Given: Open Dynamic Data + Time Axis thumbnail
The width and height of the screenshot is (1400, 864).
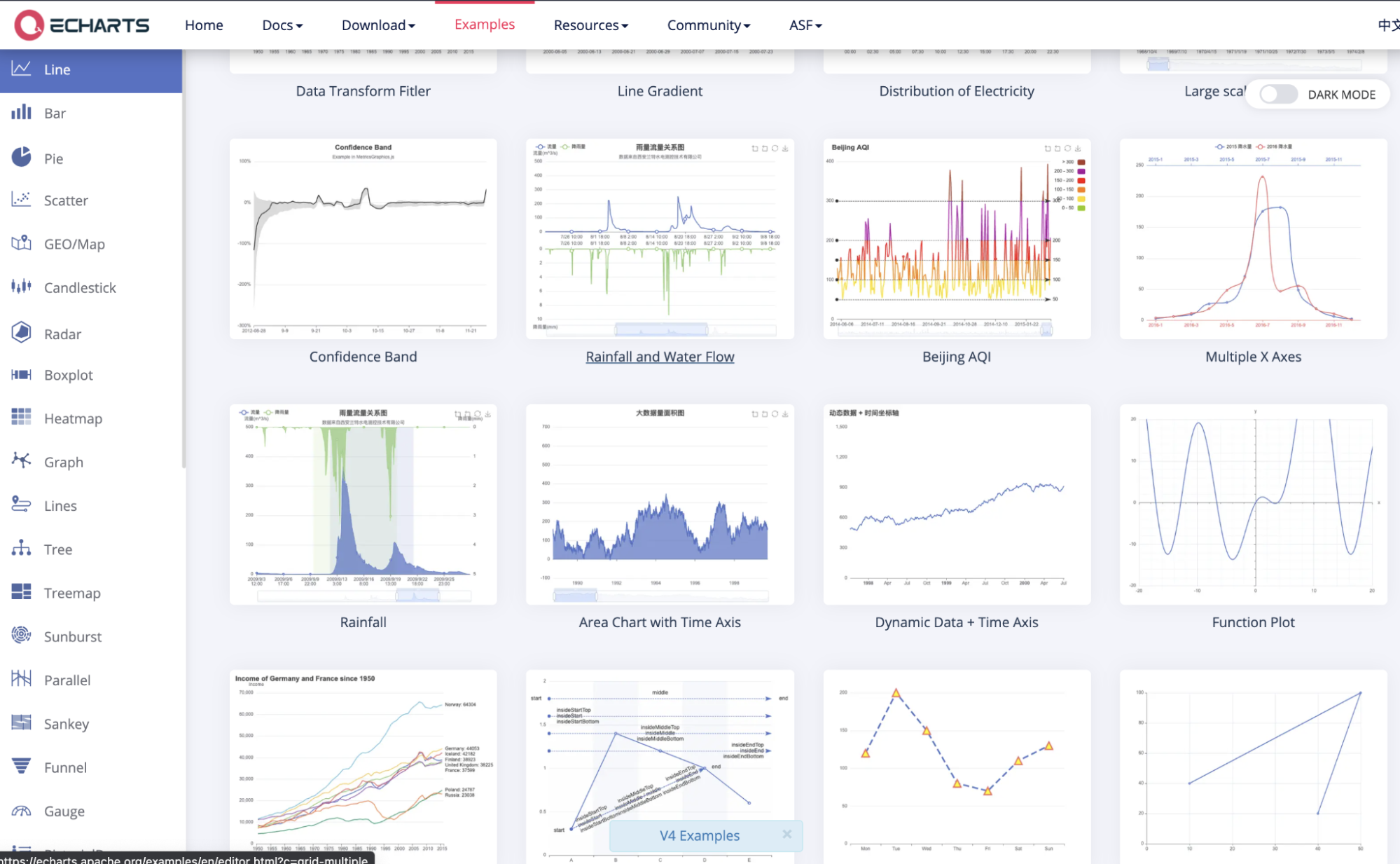Looking at the screenshot, I should click(x=957, y=504).
